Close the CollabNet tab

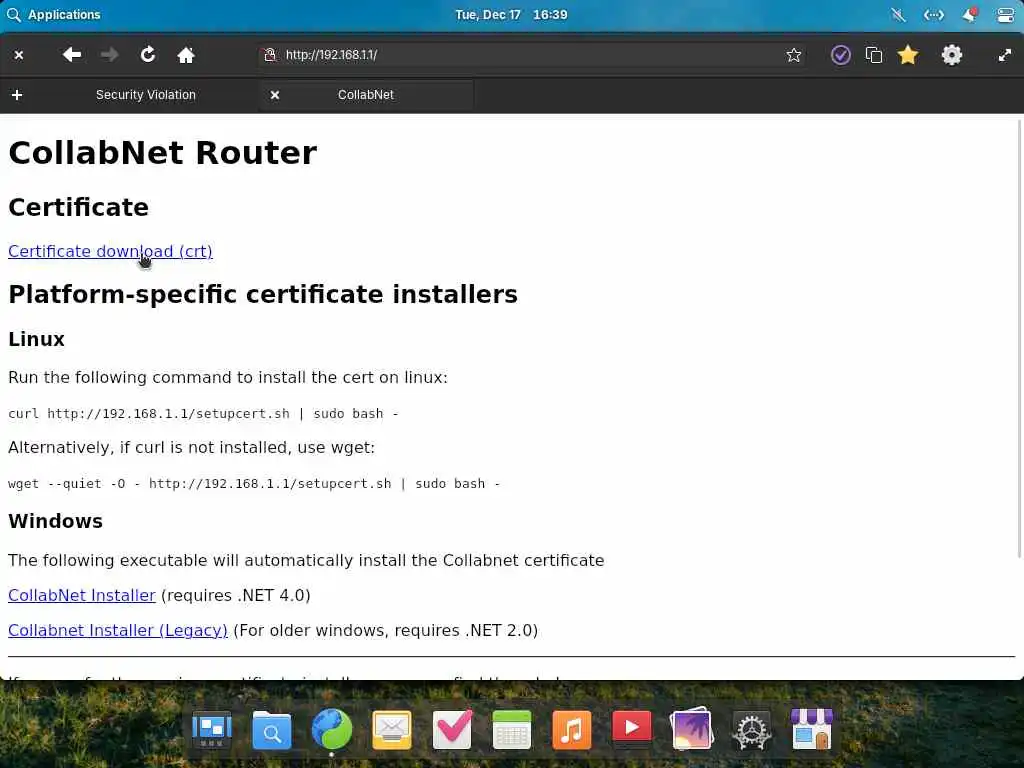pyautogui.click(x=275, y=95)
